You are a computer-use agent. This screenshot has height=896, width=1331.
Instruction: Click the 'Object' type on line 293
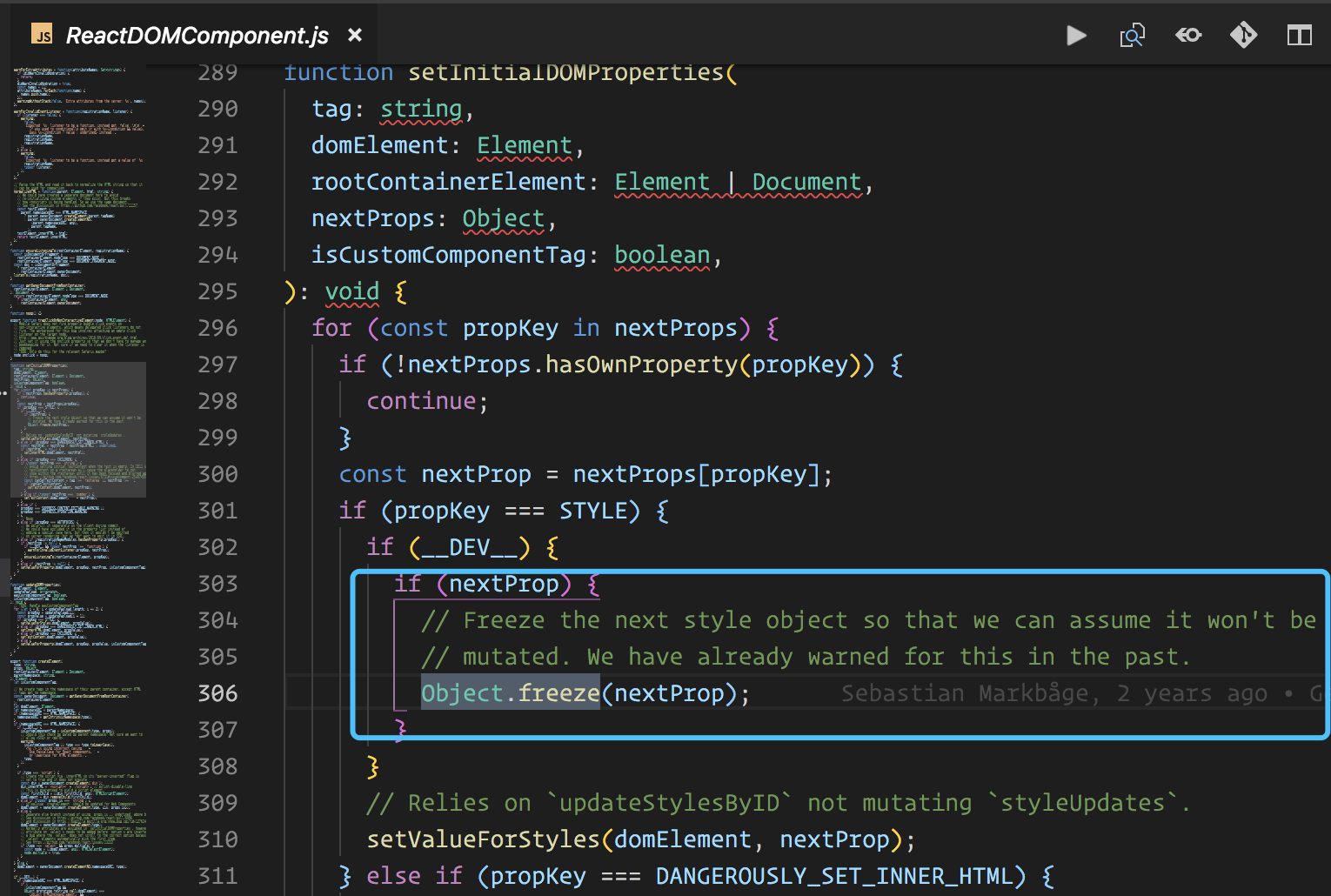pyautogui.click(x=504, y=218)
